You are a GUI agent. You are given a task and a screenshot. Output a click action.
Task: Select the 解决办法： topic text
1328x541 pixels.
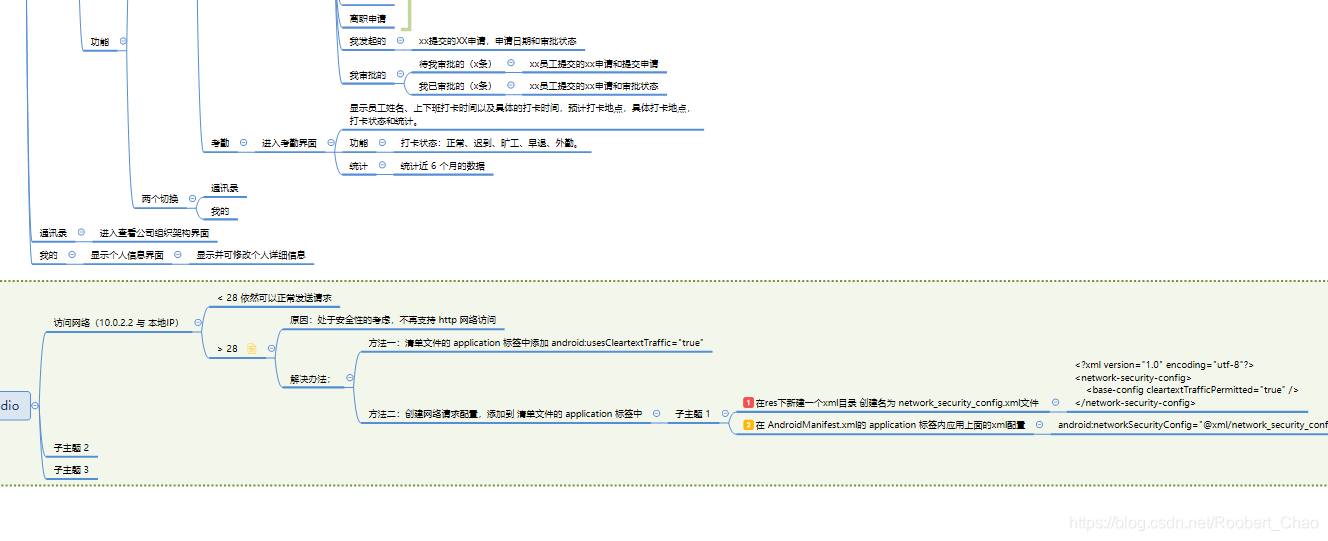310,378
